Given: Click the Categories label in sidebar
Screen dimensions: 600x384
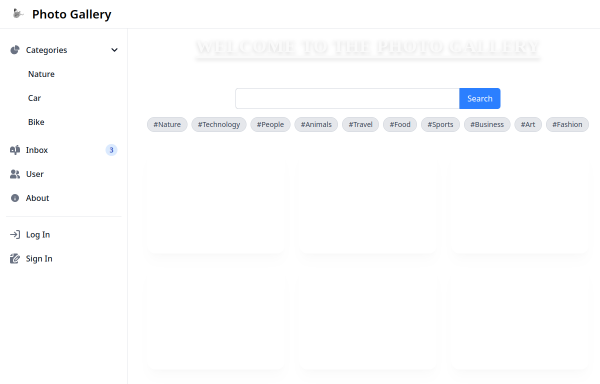Looking at the screenshot, I should pyautogui.click(x=46, y=50).
